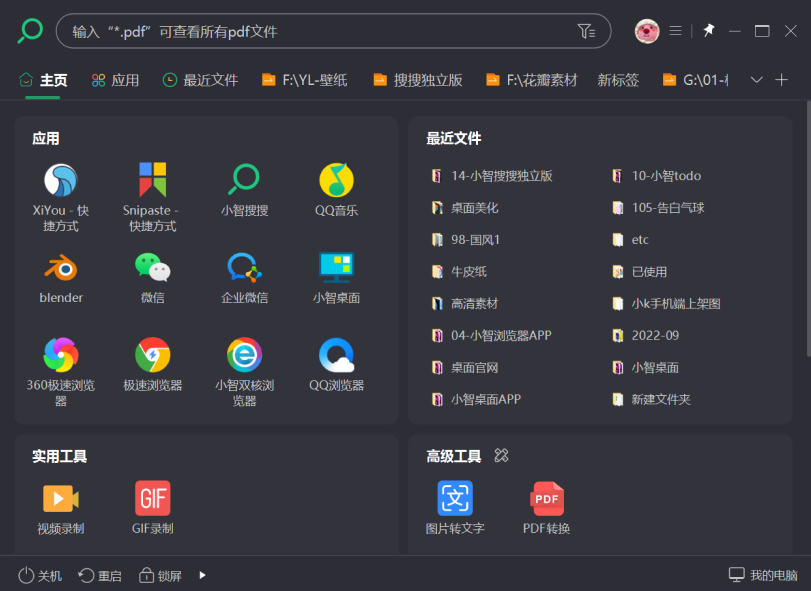811x591 pixels.
Task: Click the vertical scrollbar
Action: pyautogui.click(x=808, y=228)
